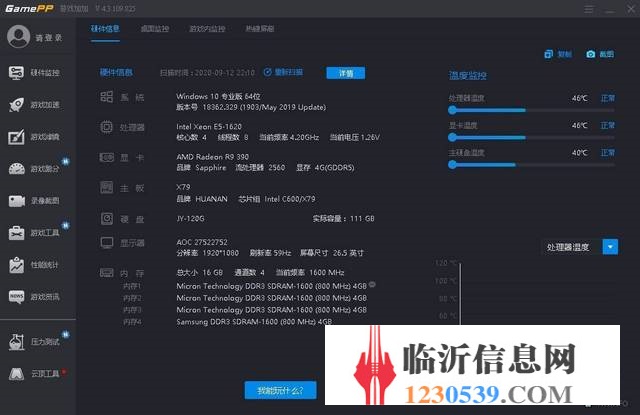
Task: Click the 'Intel Xeon E5-1620' processor name
Action: click(209, 126)
